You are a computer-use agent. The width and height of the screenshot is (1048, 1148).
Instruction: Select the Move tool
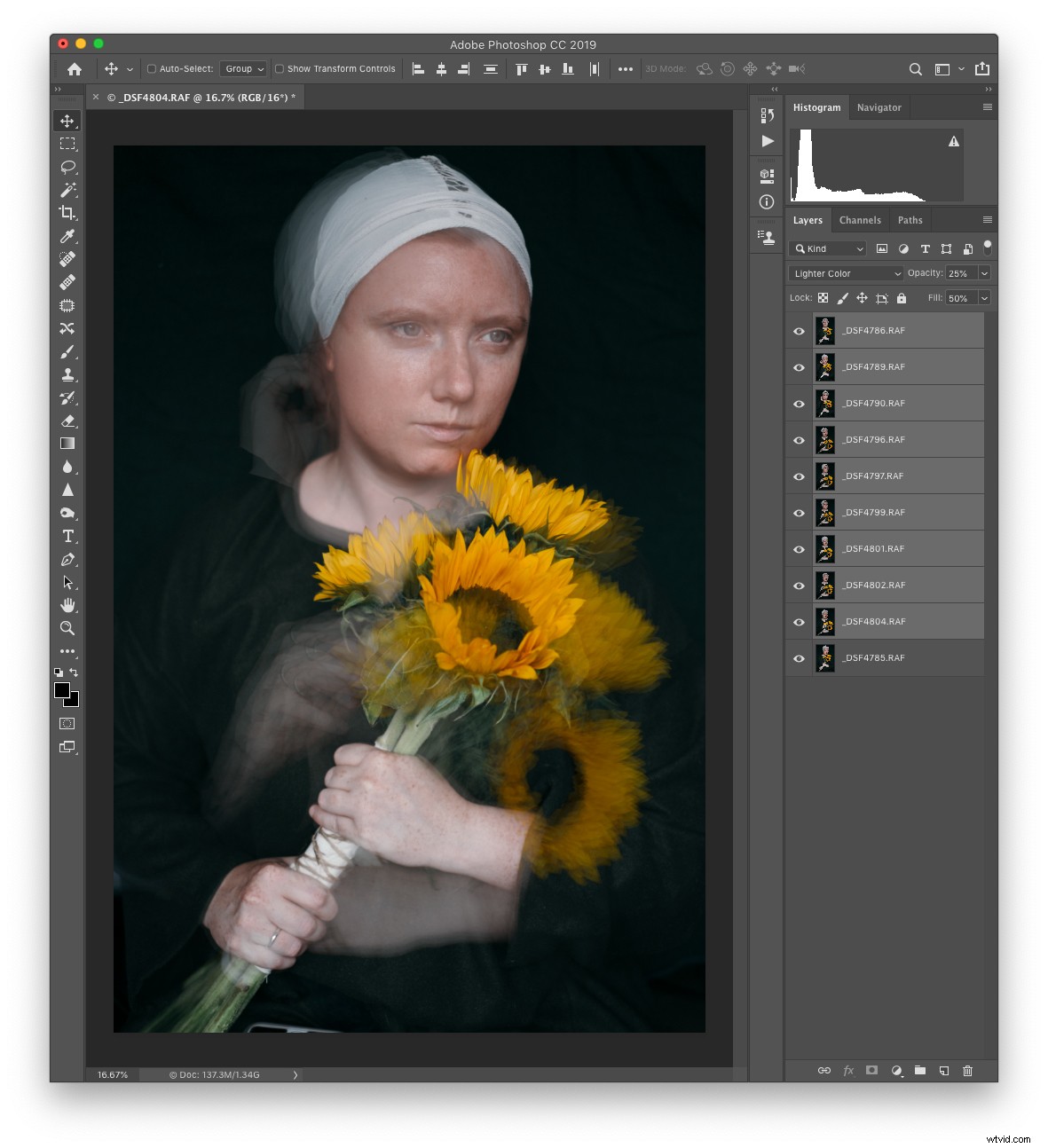pos(67,121)
